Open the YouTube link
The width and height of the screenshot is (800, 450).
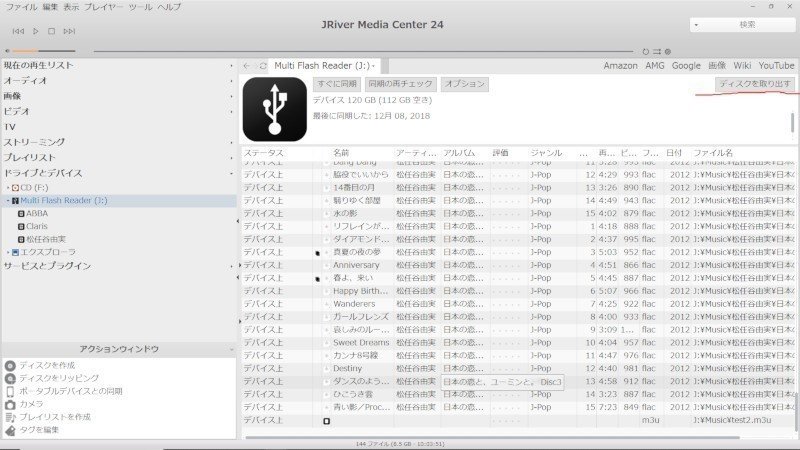click(776, 66)
